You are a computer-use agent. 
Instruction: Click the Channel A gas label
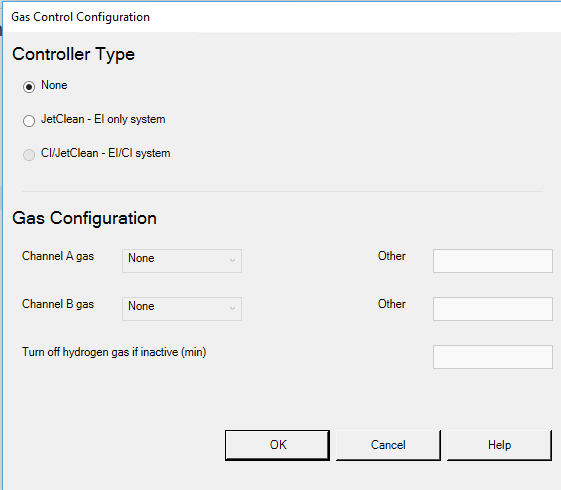click(58, 256)
